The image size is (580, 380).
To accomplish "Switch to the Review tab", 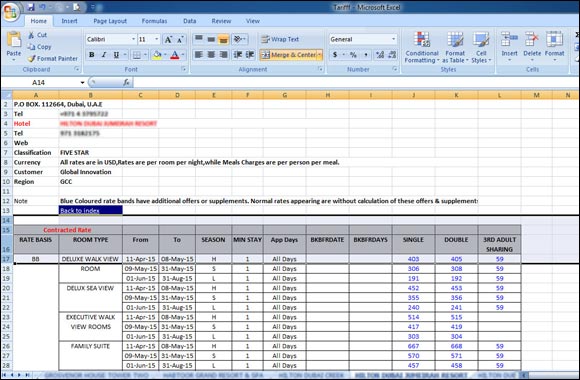I will [221, 21].
